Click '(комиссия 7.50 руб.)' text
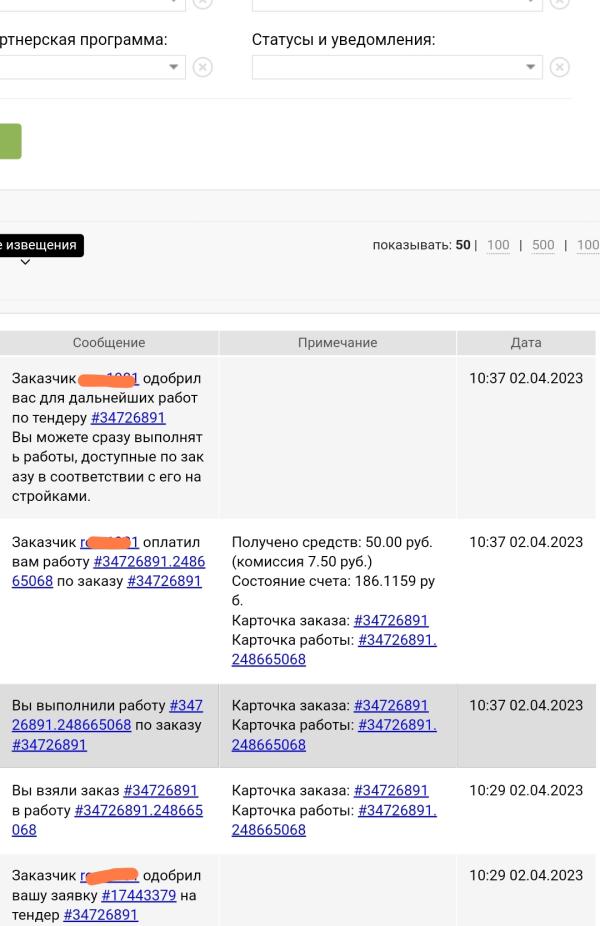The height and width of the screenshot is (926, 600). pos(302,562)
